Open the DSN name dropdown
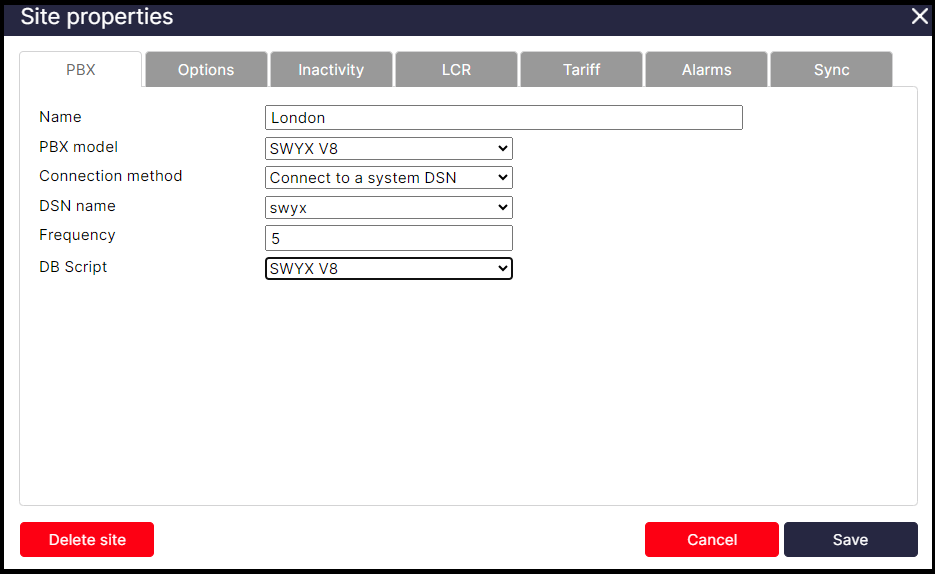Image resolution: width=935 pixels, height=574 pixels. [389, 207]
